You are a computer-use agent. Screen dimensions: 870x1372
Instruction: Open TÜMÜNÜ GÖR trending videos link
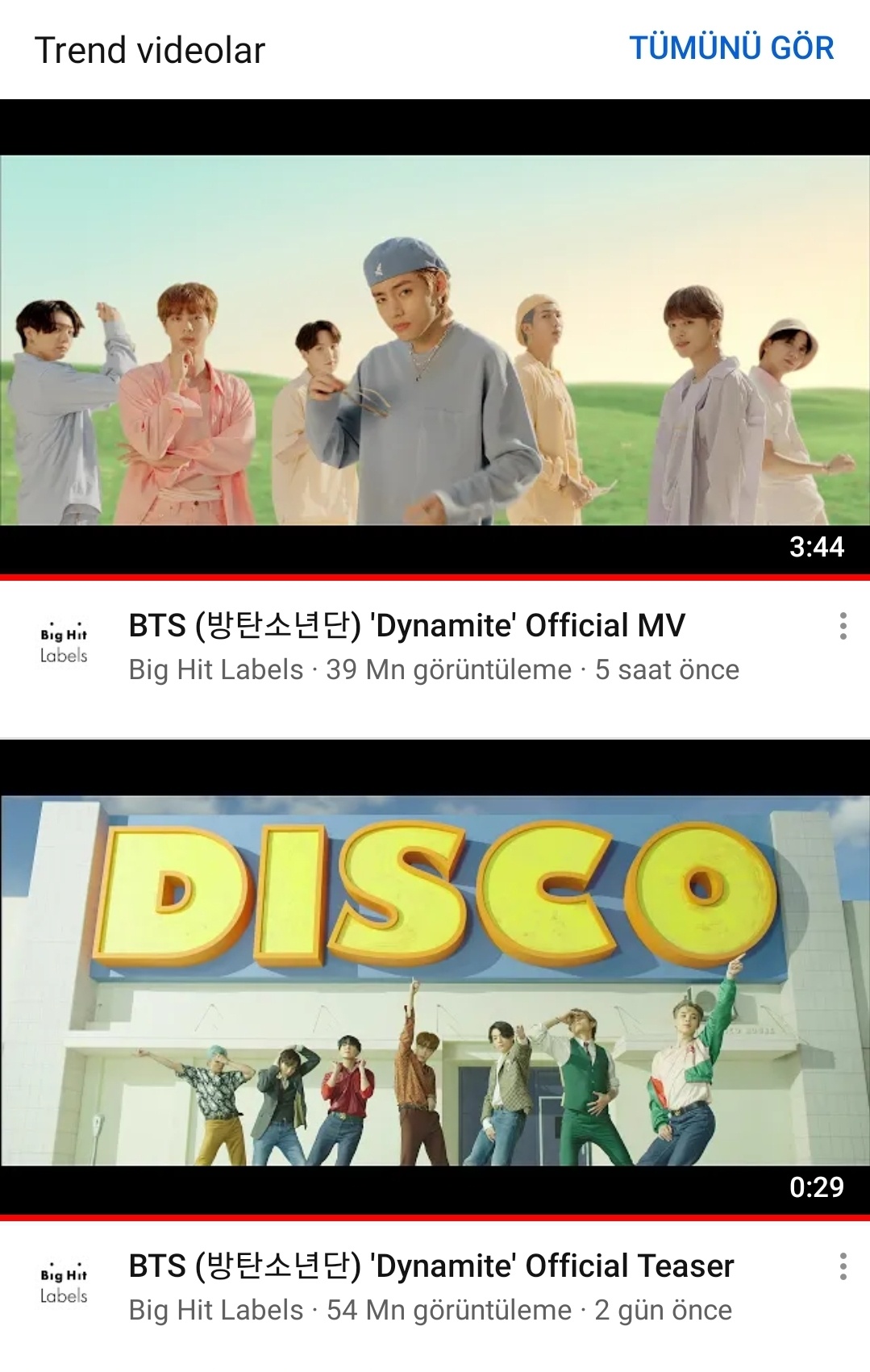tap(731, 48)
